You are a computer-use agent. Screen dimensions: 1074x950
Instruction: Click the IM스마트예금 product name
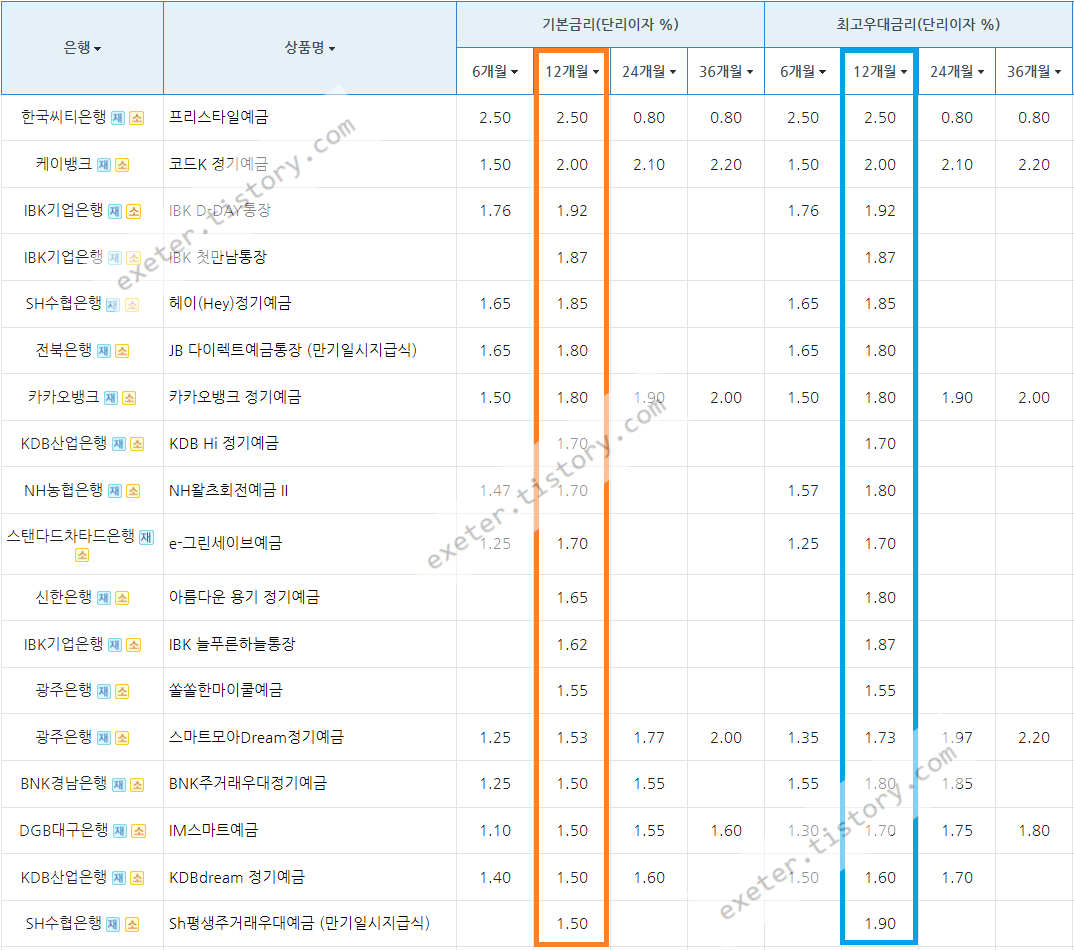[213, 830]
